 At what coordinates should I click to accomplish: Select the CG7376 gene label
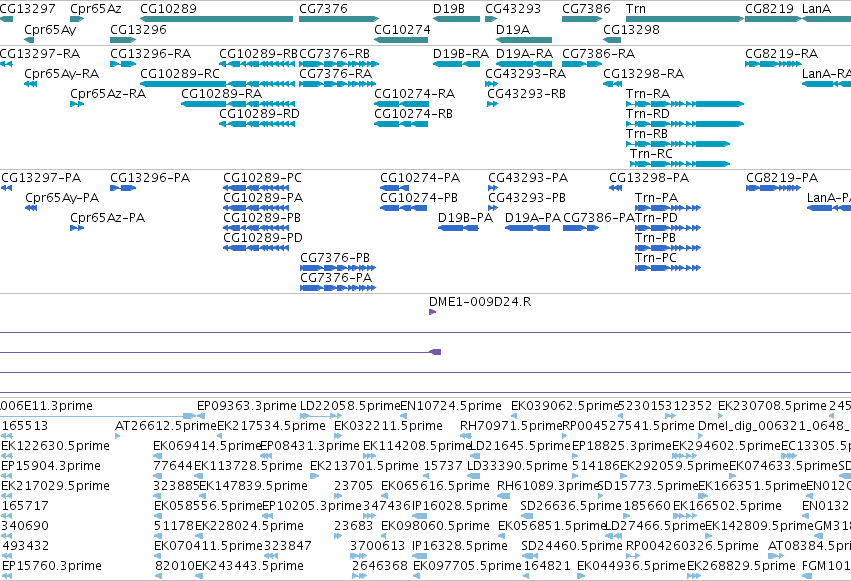pos(323,9)
